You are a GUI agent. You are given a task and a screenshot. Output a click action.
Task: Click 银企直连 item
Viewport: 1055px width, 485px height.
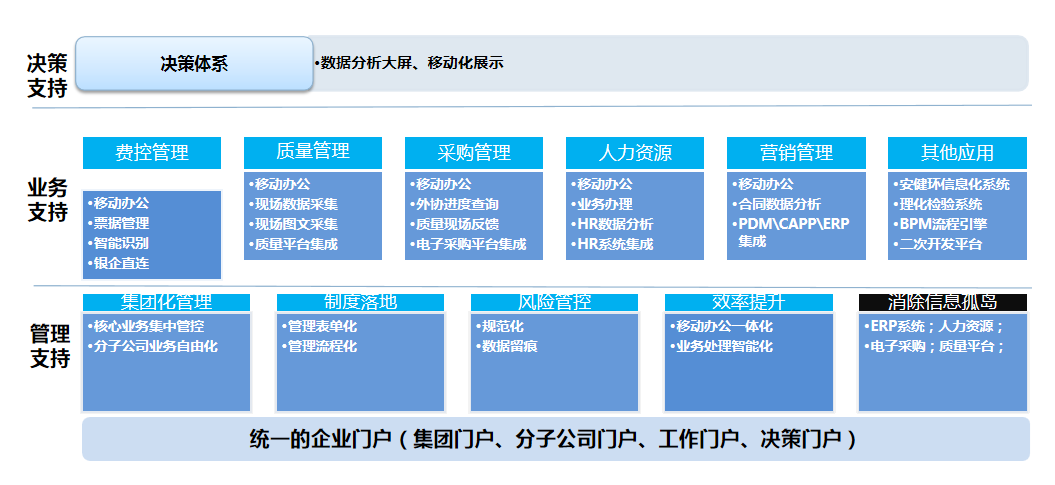point(119,264)
